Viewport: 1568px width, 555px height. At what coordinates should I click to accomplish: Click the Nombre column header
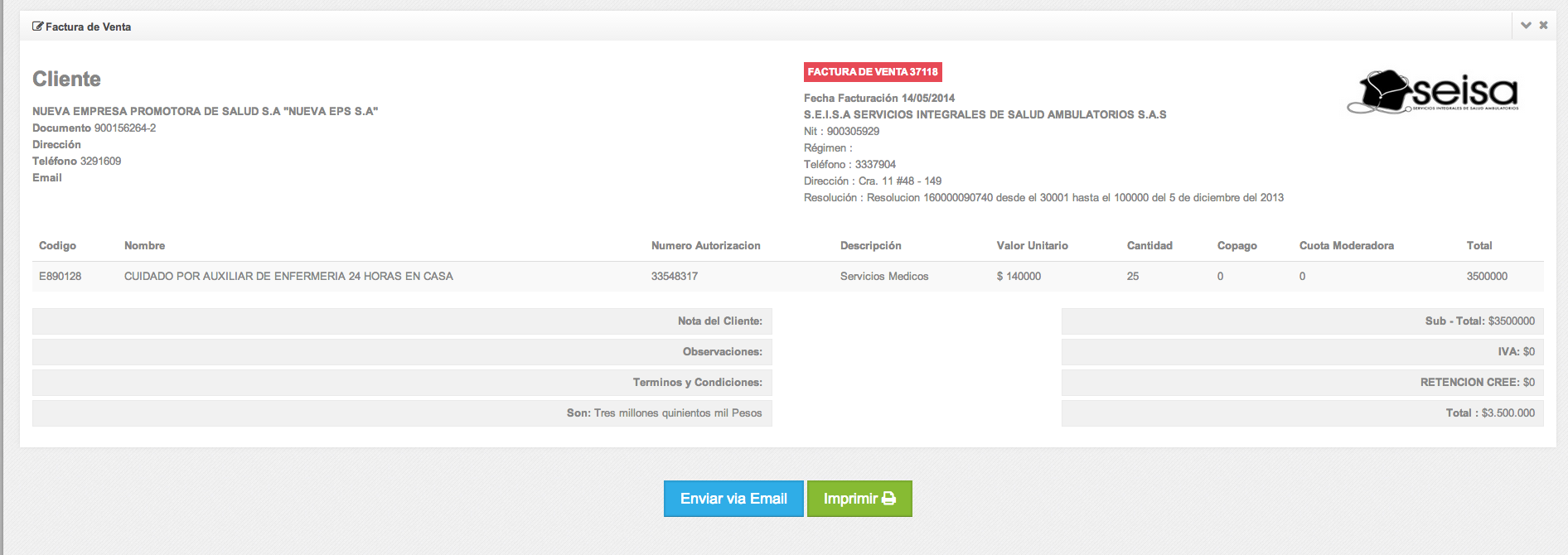tap(144, 246)
